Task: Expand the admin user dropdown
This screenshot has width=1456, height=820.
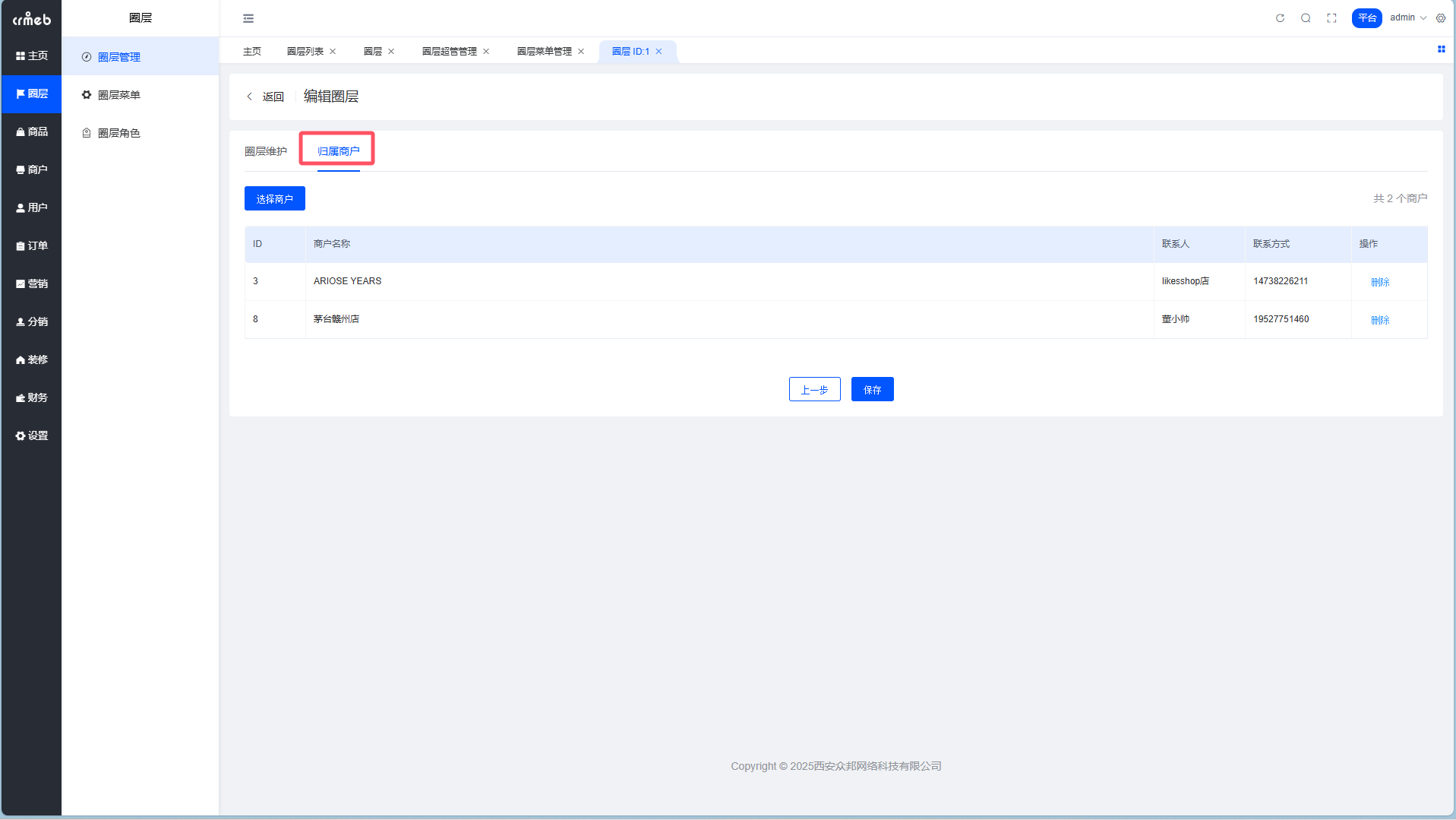Action: pyautogui.click(x=1407, y=17)
